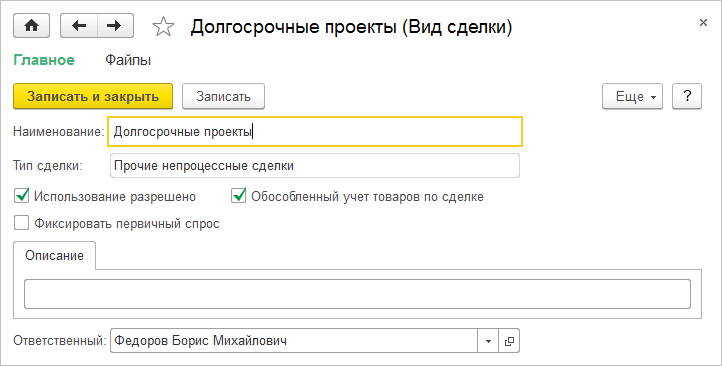
Task: Toggle Обособленный учет товаров по сделке checkbox
Action: coord(239,196)
